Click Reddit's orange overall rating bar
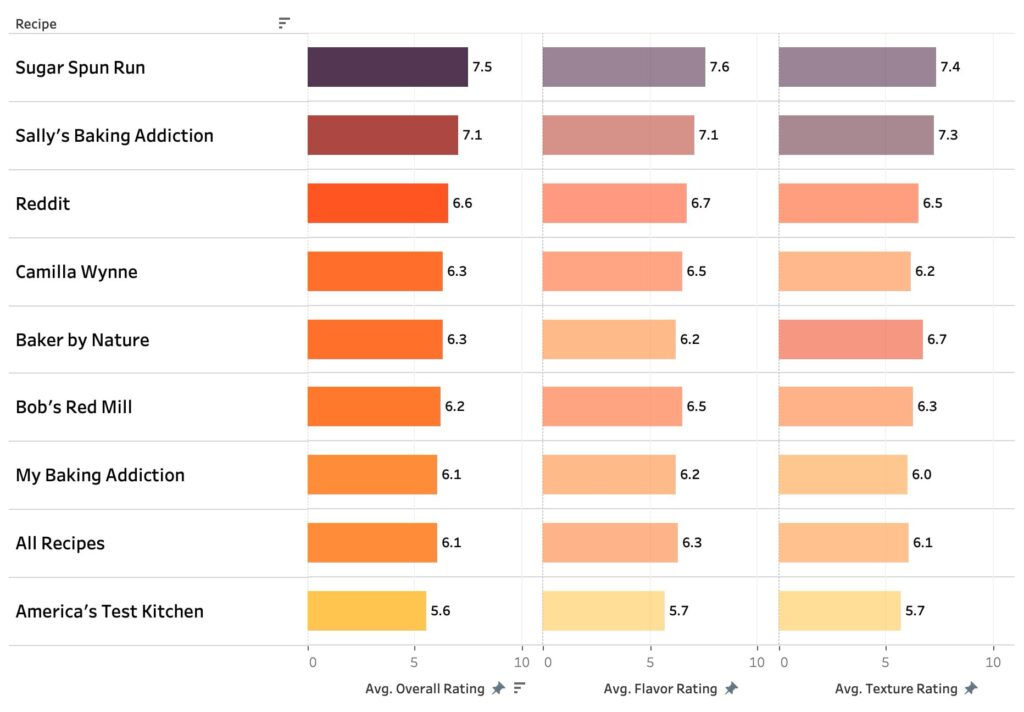The width and height of the screenshot is (1024, 712). 377,203
